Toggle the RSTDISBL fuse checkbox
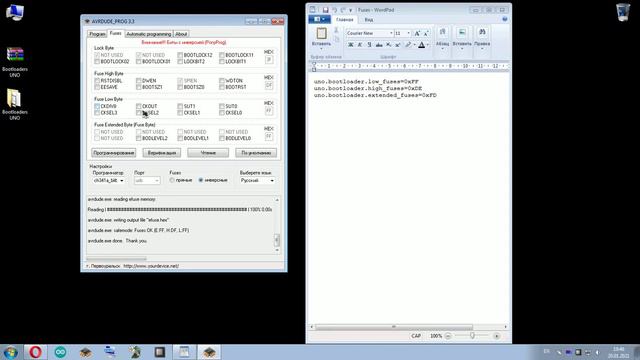 tap(97, 80)
